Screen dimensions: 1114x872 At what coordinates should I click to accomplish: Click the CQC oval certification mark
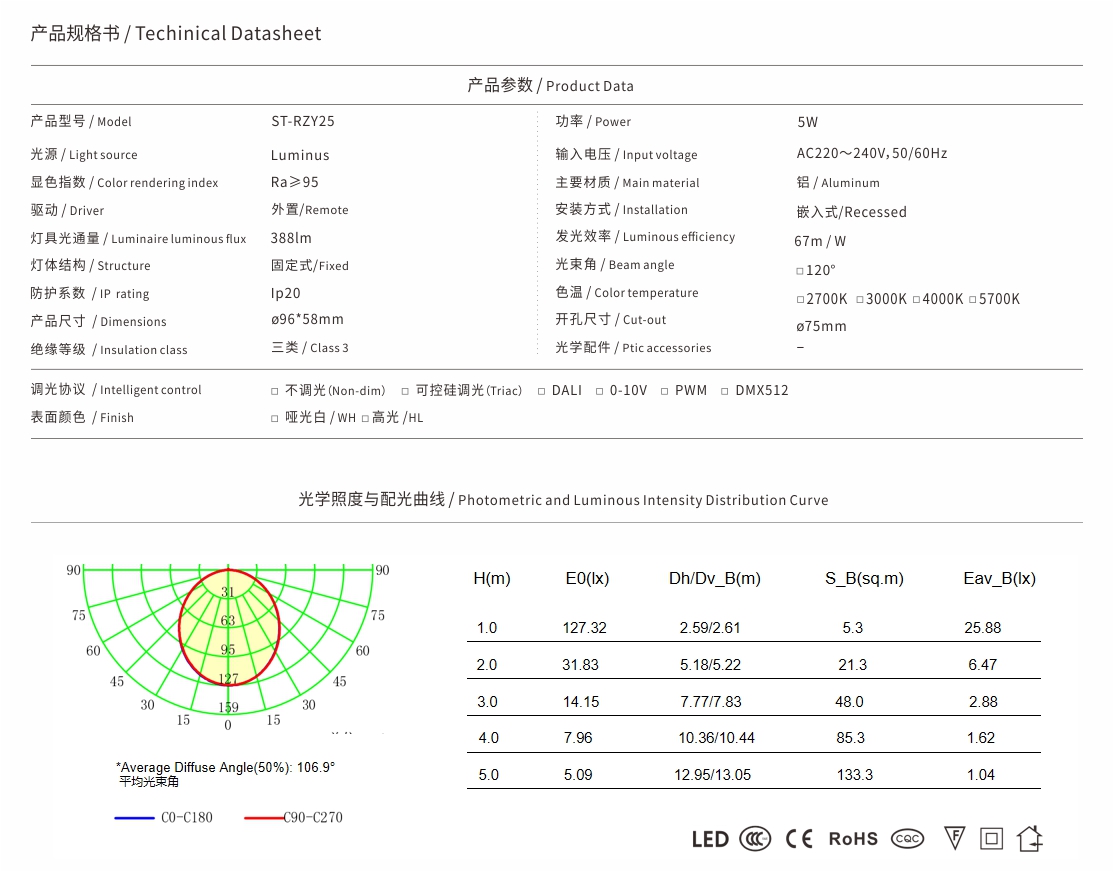coord(908,839)
